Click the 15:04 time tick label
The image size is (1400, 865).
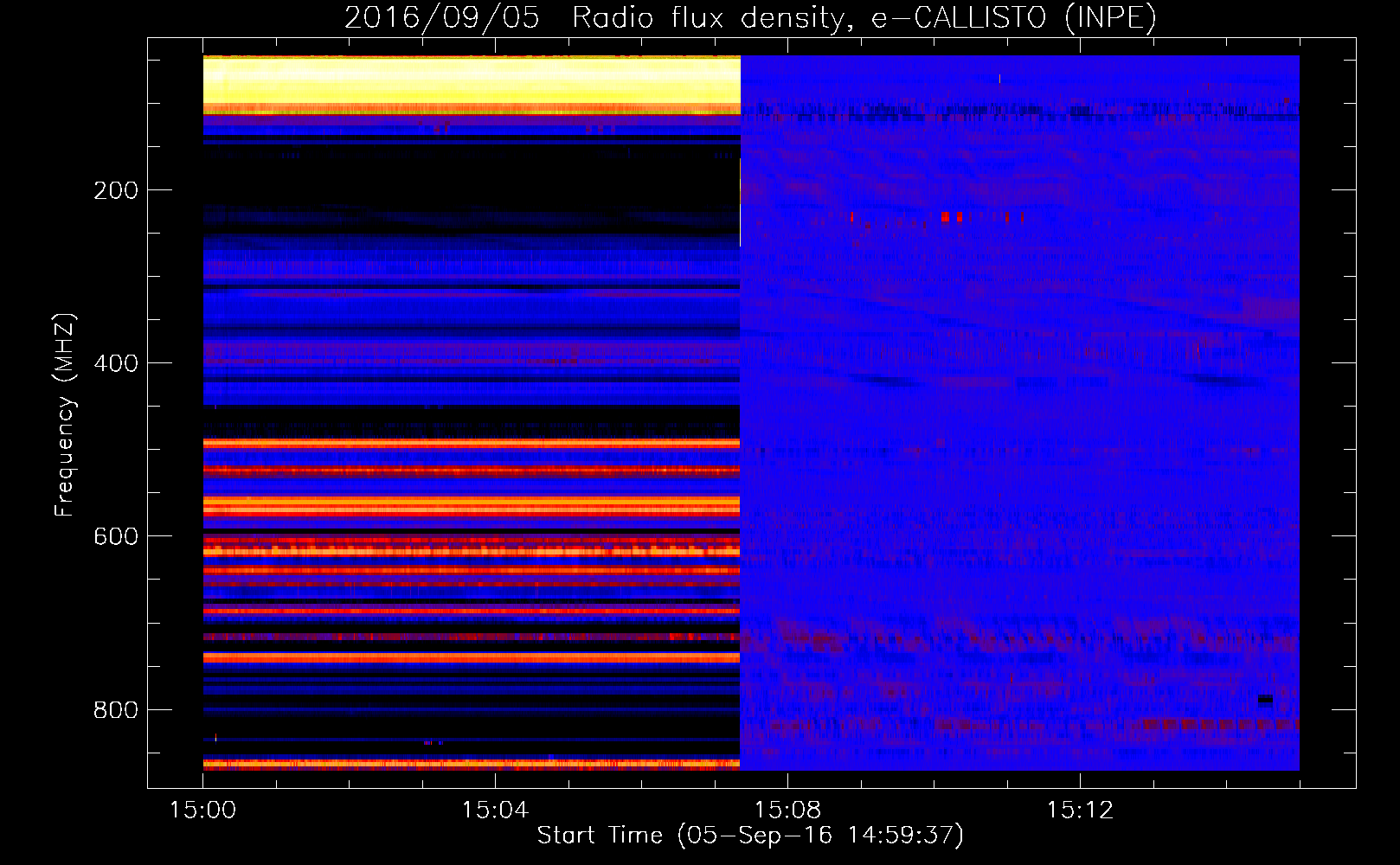(x=495, y=810)
